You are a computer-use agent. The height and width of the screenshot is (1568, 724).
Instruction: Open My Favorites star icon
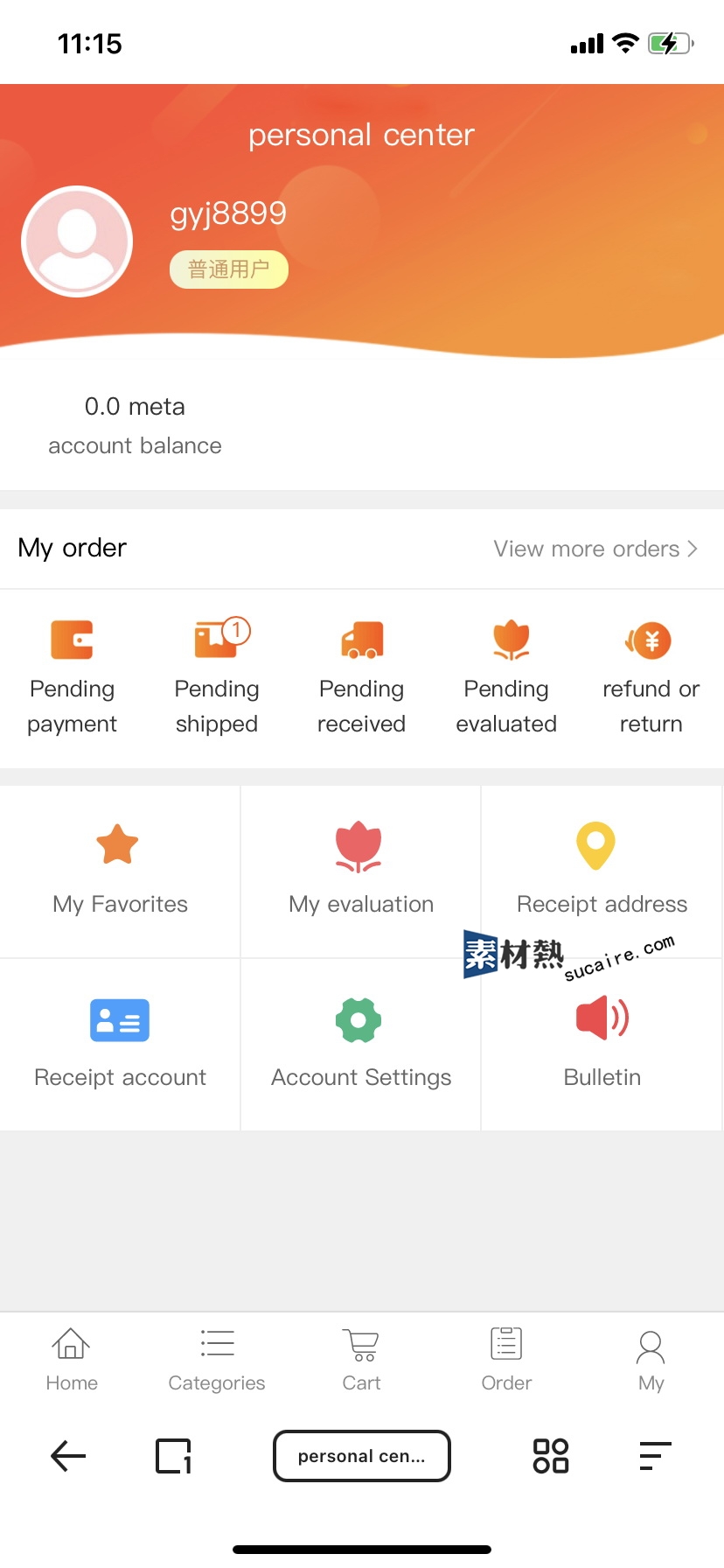tap(117, 844)
